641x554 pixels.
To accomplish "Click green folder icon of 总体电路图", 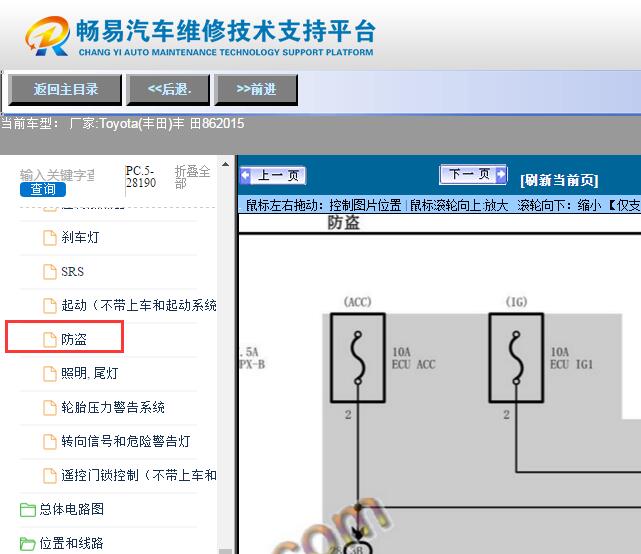I will click(x=28, y=510).
